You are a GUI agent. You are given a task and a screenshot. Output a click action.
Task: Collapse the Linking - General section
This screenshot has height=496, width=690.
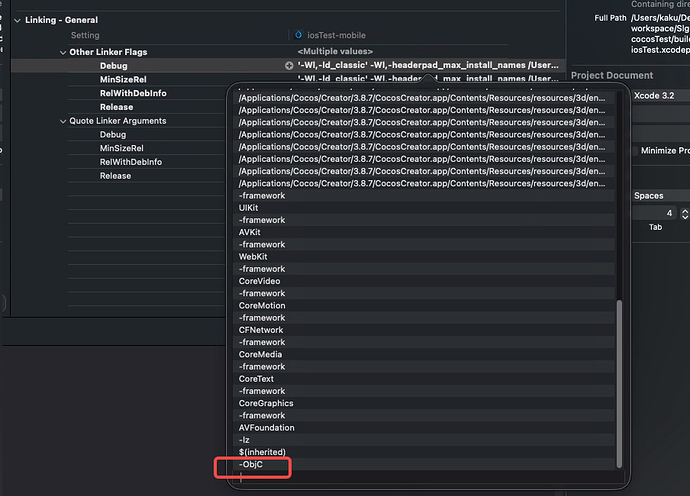coord(16,20)
